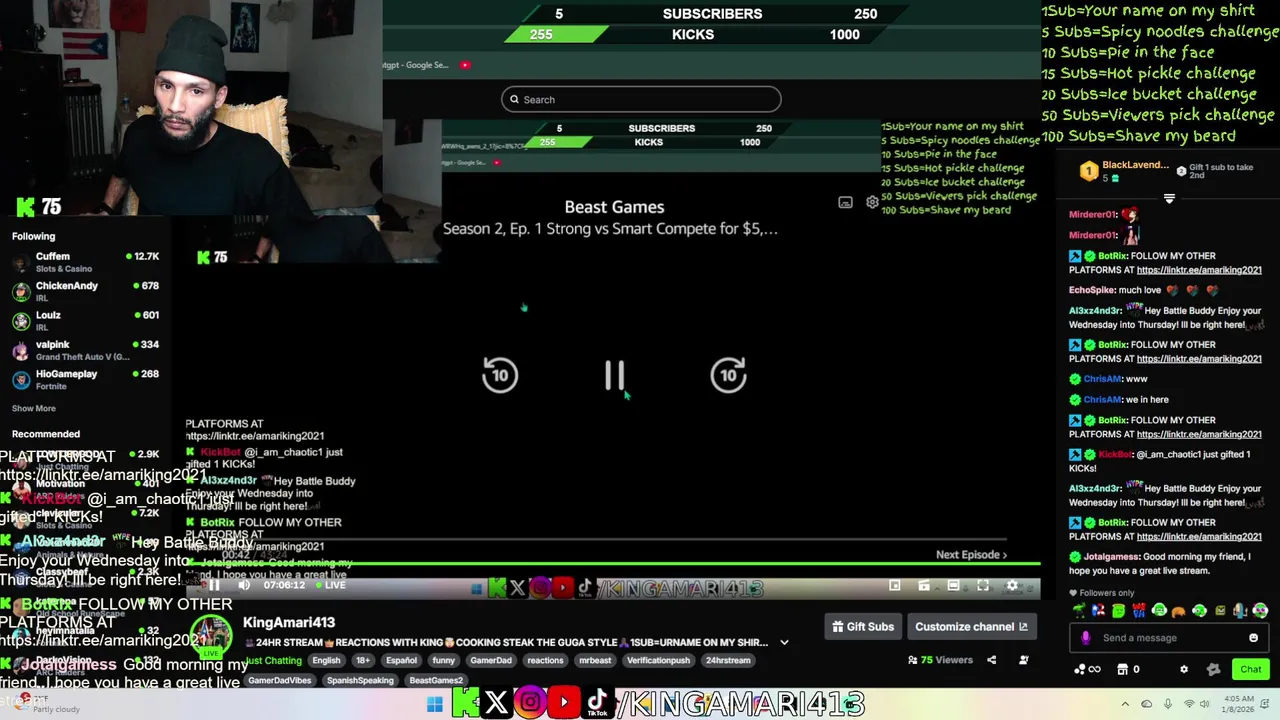Skip Beast Games video forward 10 seconds

(x=728, y=375)
